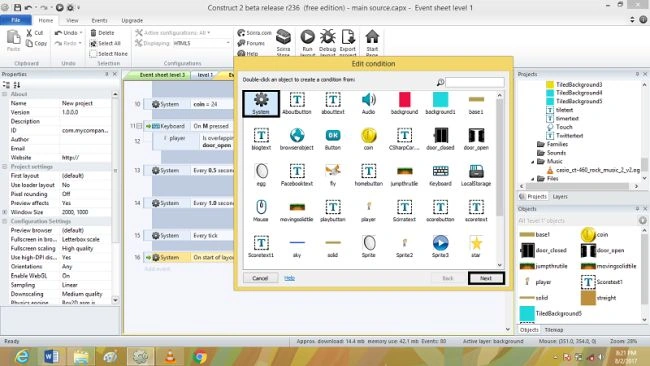This screenshot has width=650, height=366.
Task: Click Debug layout bug icon
Action: point(327,43)
